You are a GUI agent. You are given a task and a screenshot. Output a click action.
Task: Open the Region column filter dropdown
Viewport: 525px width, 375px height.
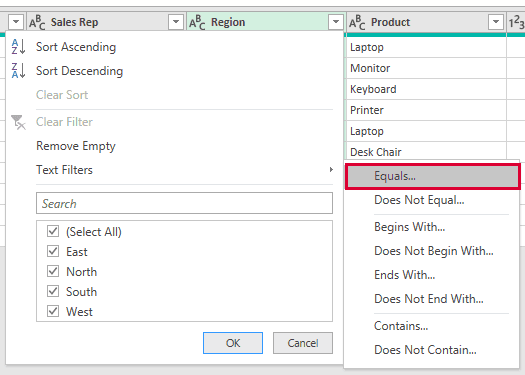[x=336, y=22]
